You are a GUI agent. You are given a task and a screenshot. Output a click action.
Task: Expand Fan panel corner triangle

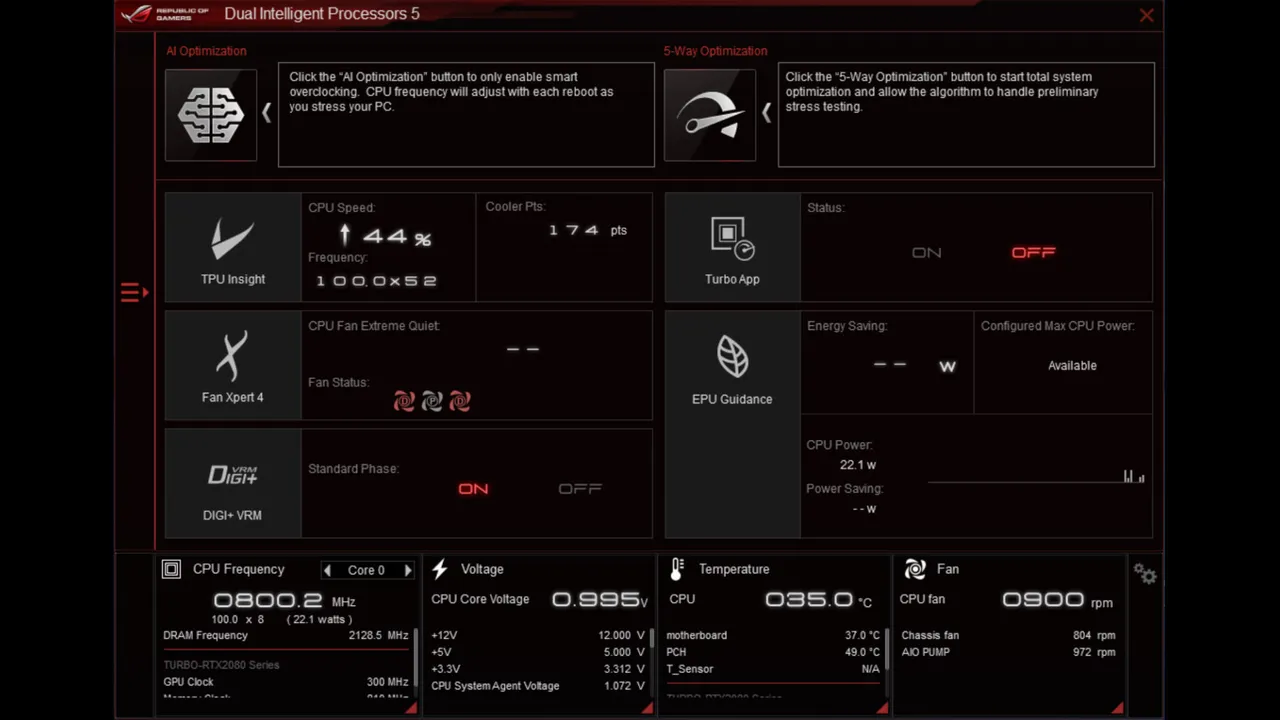click(x=1117, y=708)
